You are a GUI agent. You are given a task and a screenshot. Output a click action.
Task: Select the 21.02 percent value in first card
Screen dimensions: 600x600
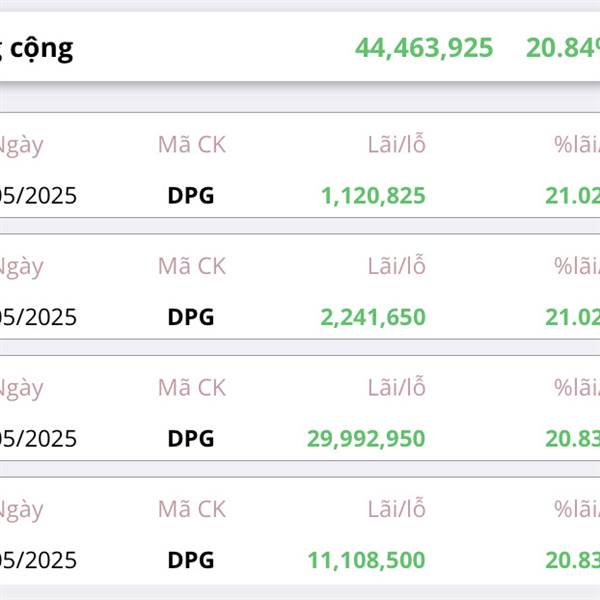[x=572, y=196]
